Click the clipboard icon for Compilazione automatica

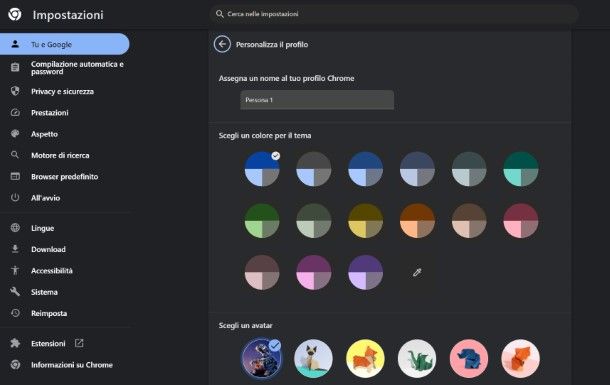coord(15,68)
